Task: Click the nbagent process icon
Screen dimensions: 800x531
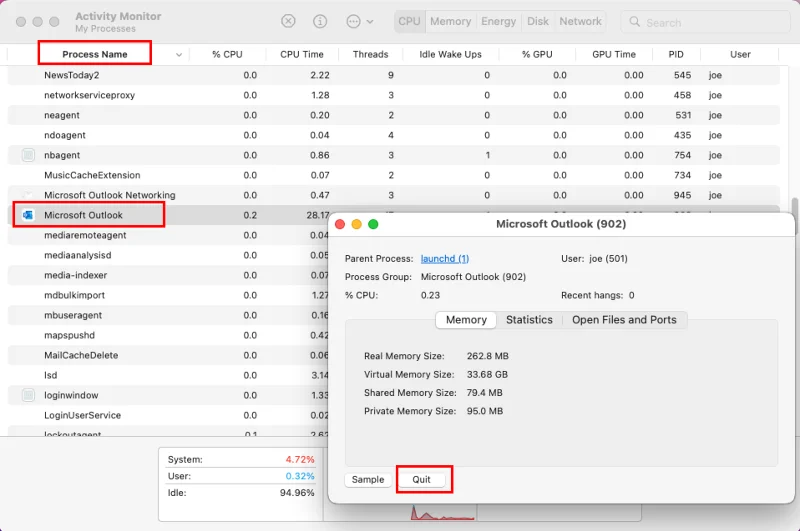Action: (28, 155)
